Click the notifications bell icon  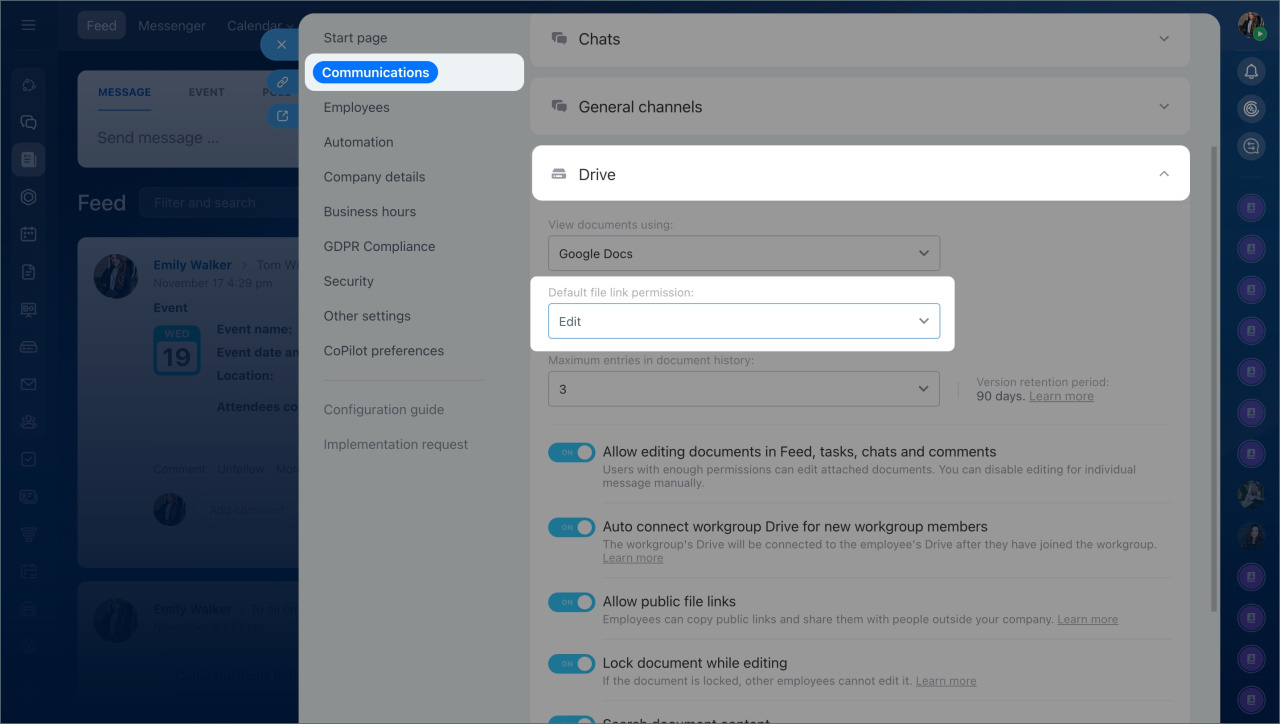(x=1250, y=72)
